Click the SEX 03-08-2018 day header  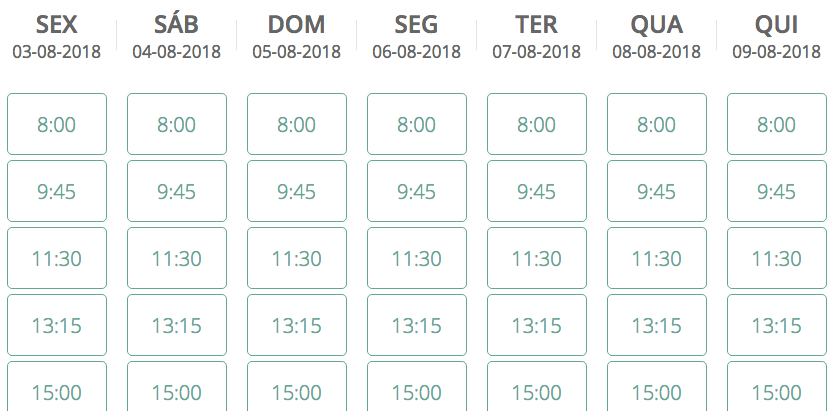(56, 36)
